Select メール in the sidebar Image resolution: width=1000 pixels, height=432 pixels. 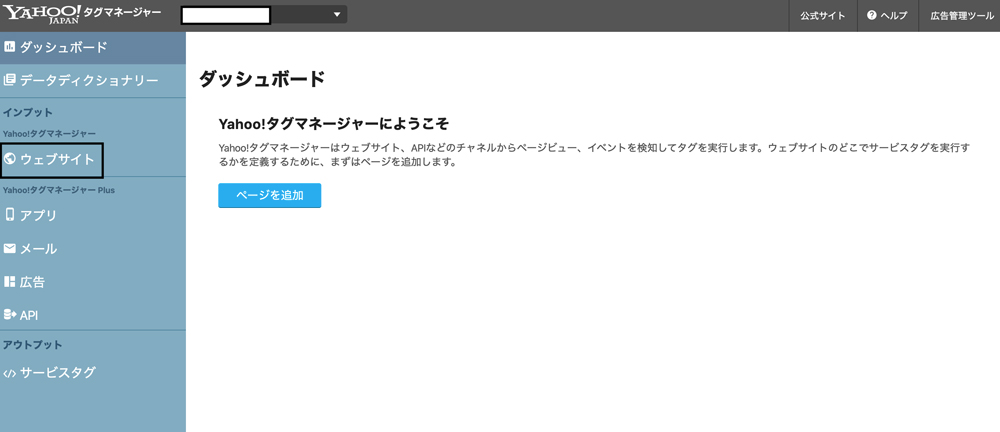click(x=93, y=248)
